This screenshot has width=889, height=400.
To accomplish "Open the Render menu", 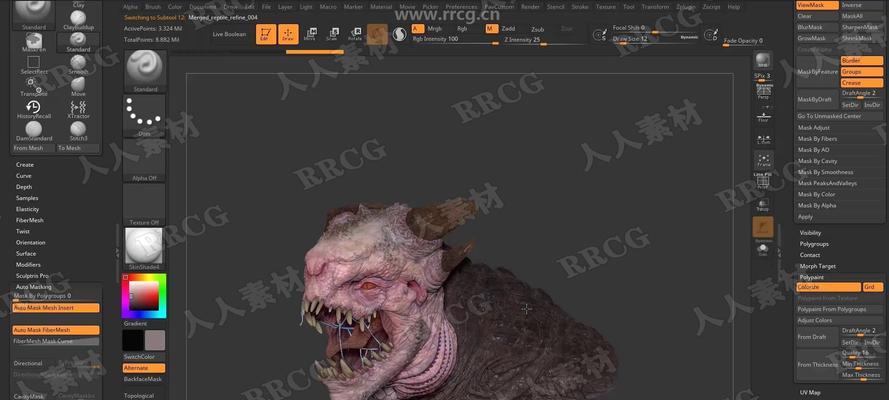I will (530, 7).
